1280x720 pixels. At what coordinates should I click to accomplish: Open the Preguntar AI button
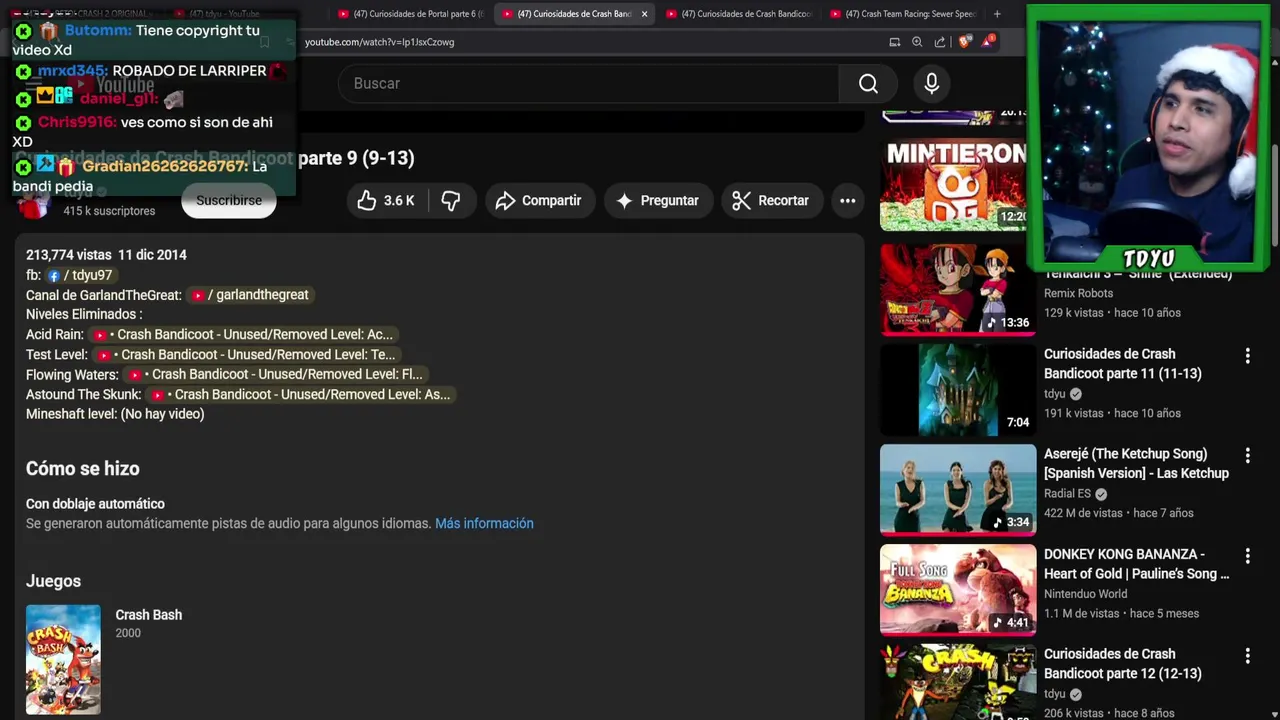point(658,201)
